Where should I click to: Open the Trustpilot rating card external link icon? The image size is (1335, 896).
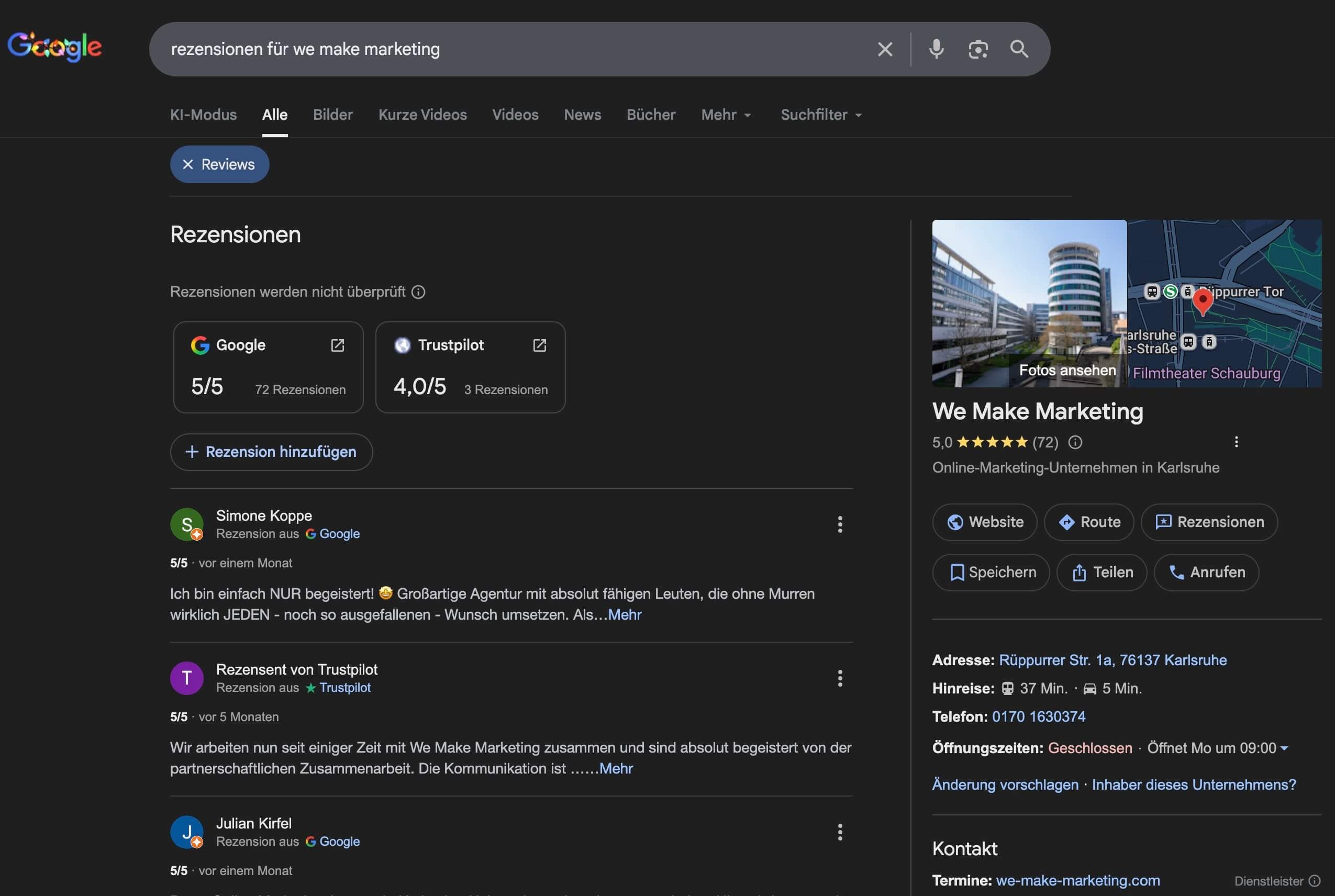point(539,345)
